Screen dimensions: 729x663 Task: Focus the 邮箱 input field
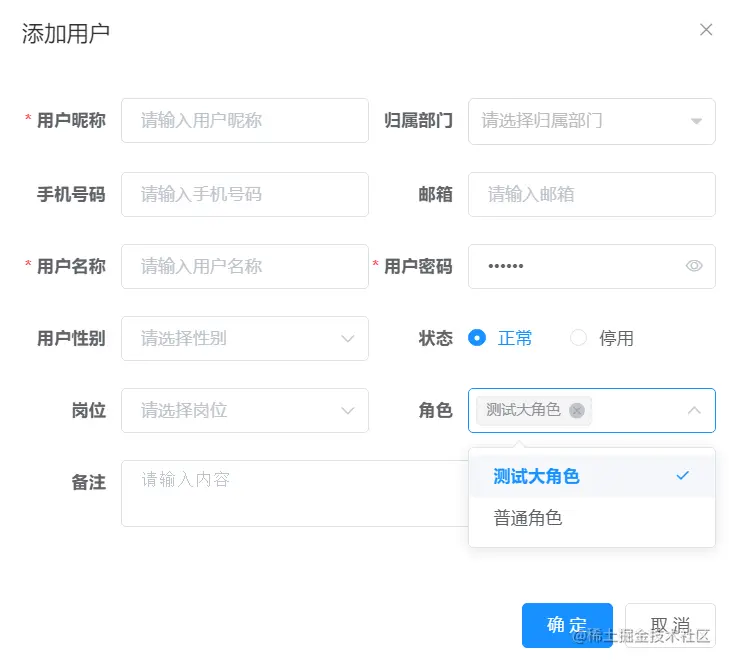click(592, 194)
